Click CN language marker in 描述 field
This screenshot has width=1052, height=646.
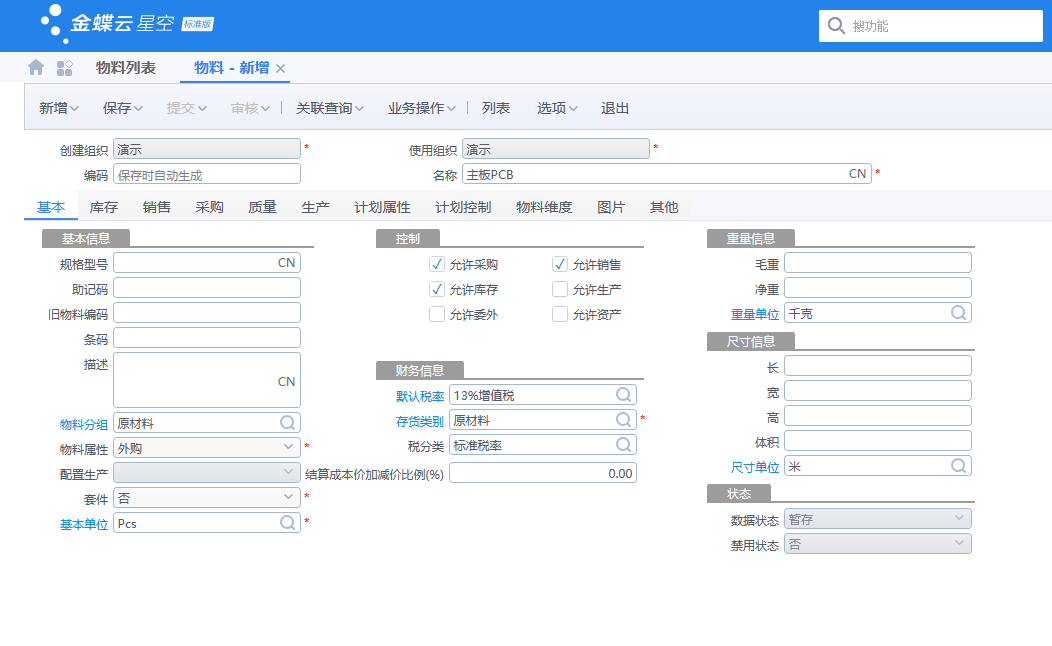click(x=286, y=382)
